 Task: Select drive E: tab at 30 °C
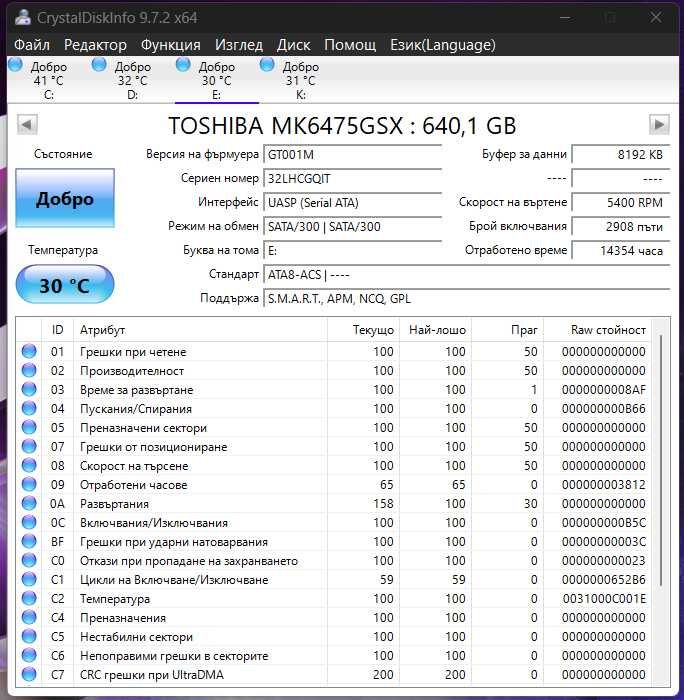click(x=217, y=80)
